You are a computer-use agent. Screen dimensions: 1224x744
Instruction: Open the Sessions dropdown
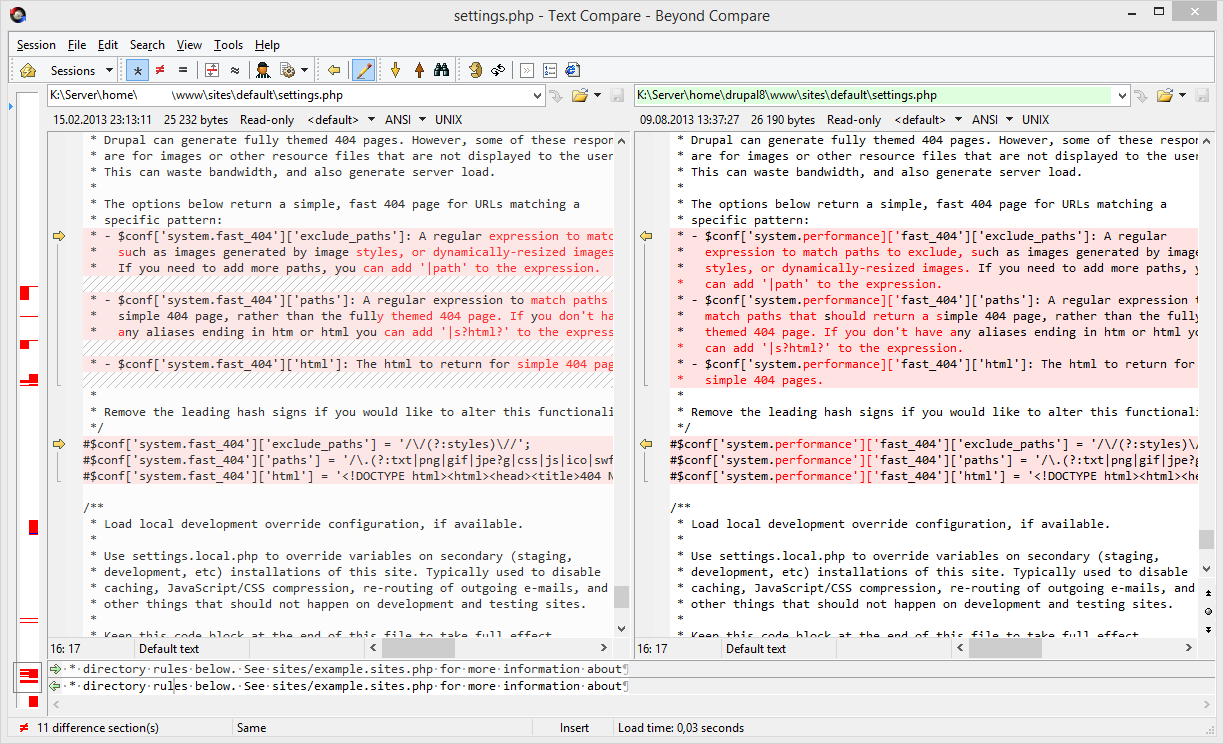81,70
